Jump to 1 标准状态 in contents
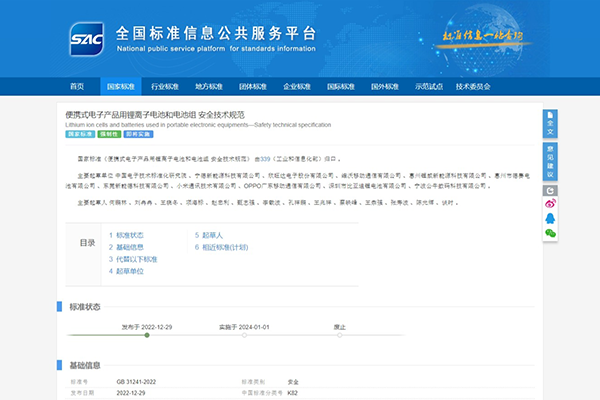The image size is (600, 400). coord(131,235)
